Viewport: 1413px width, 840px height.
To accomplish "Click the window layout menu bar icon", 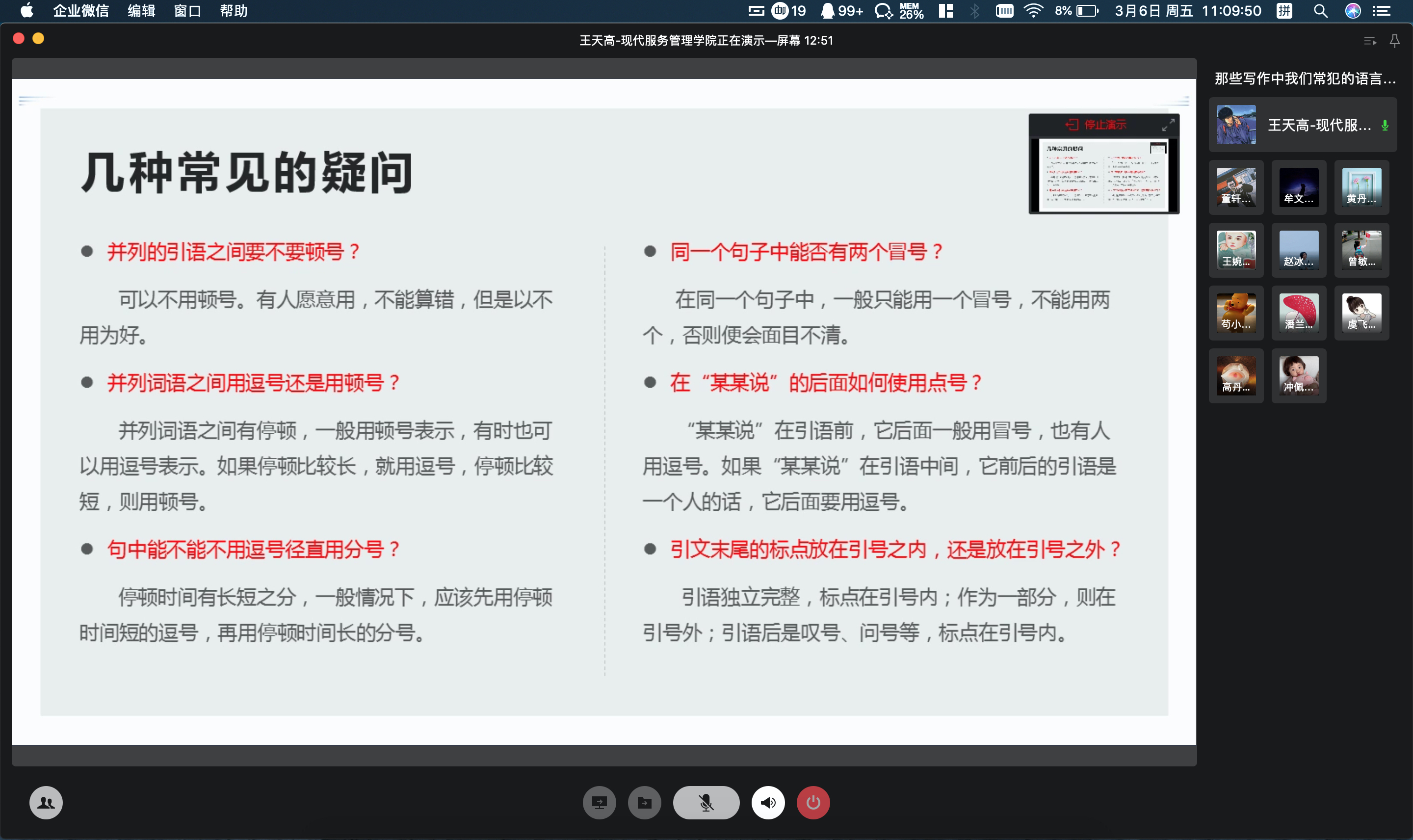I will [945, 11].
